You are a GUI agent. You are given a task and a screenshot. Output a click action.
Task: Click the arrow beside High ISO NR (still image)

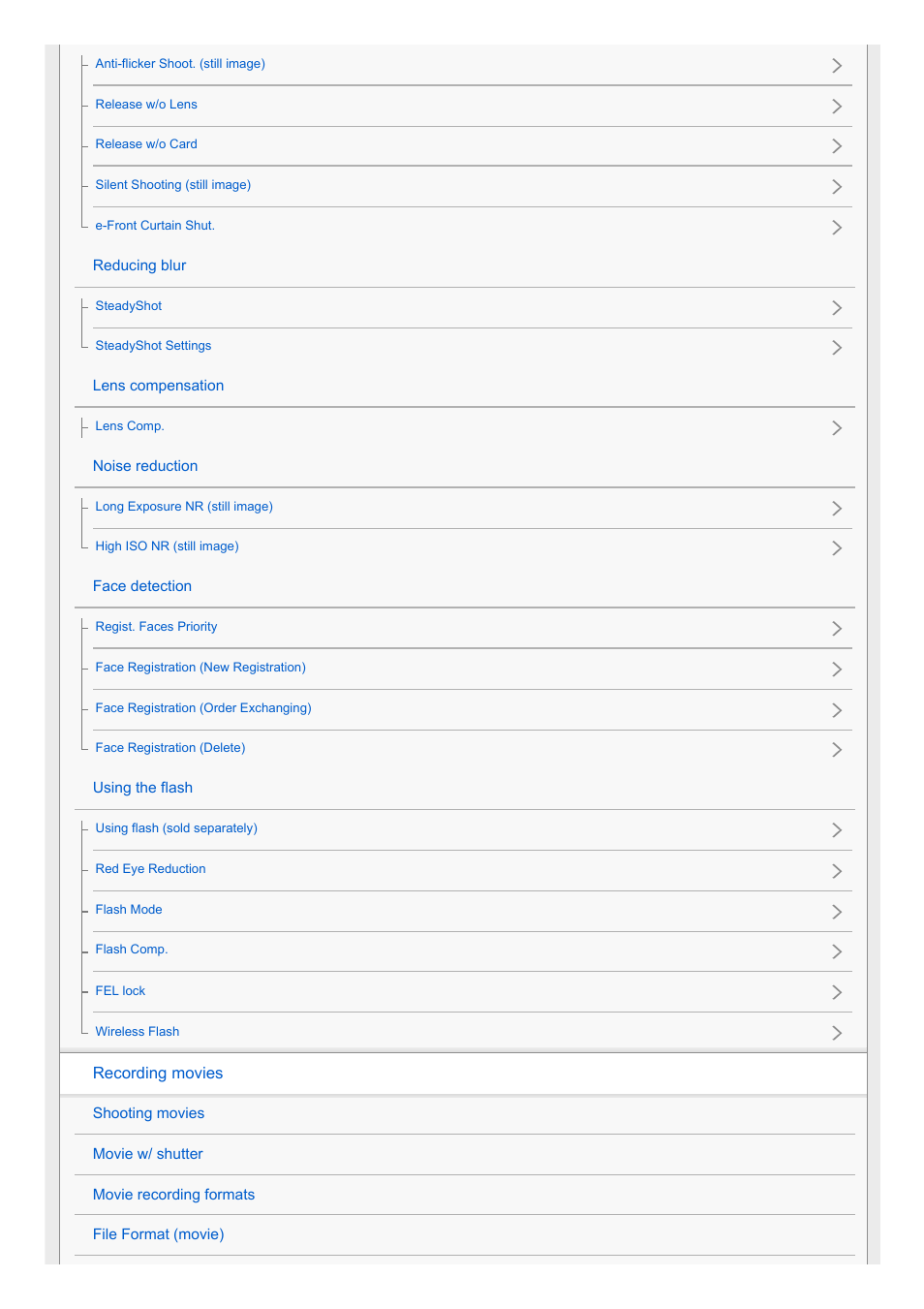(837, 548)
